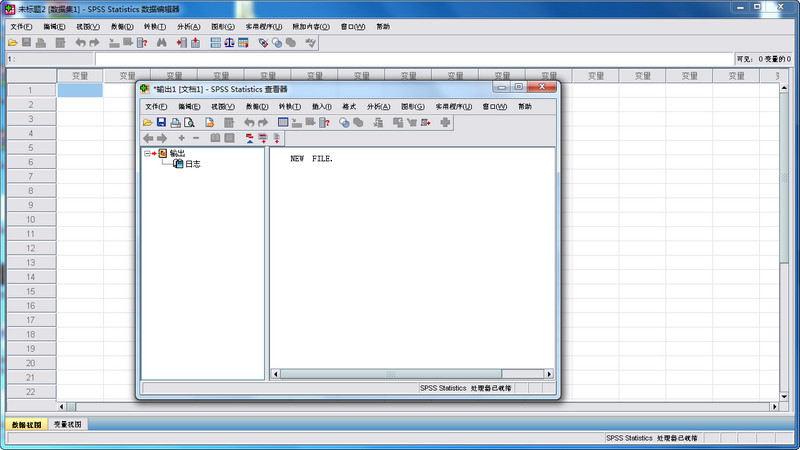Minimize the Viewer window
The height and width of the screenshot is (450, 800).
click(502, 87)
